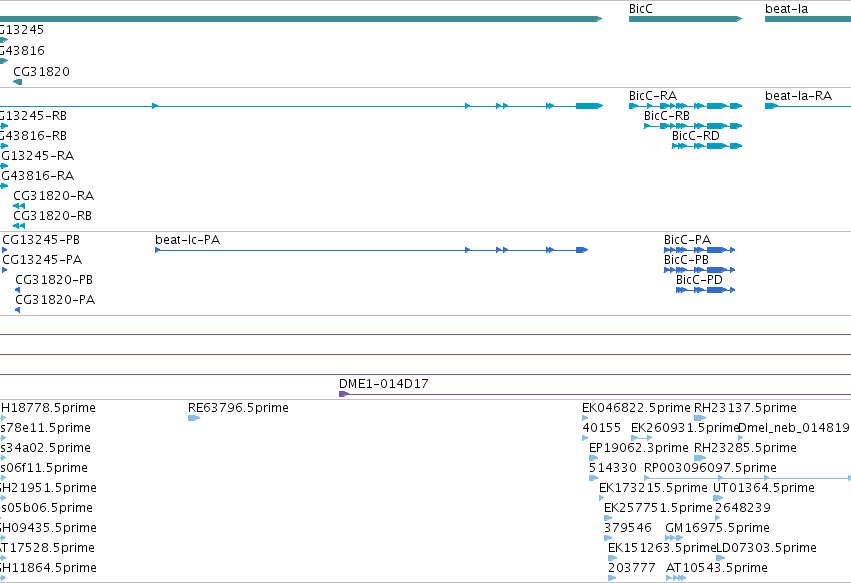The image size is (851, 583).
Task: Select the BicC-RB transcript feature
Action: pyautogui.click(x=693, y=126)
